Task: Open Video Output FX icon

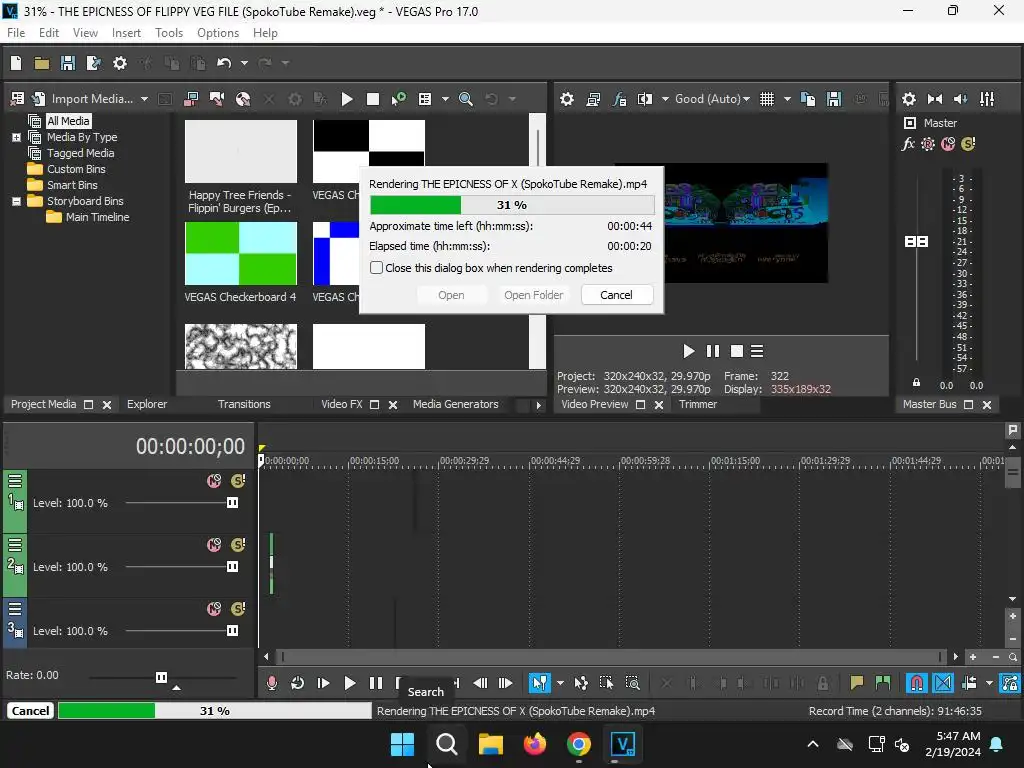Action: 619,99
